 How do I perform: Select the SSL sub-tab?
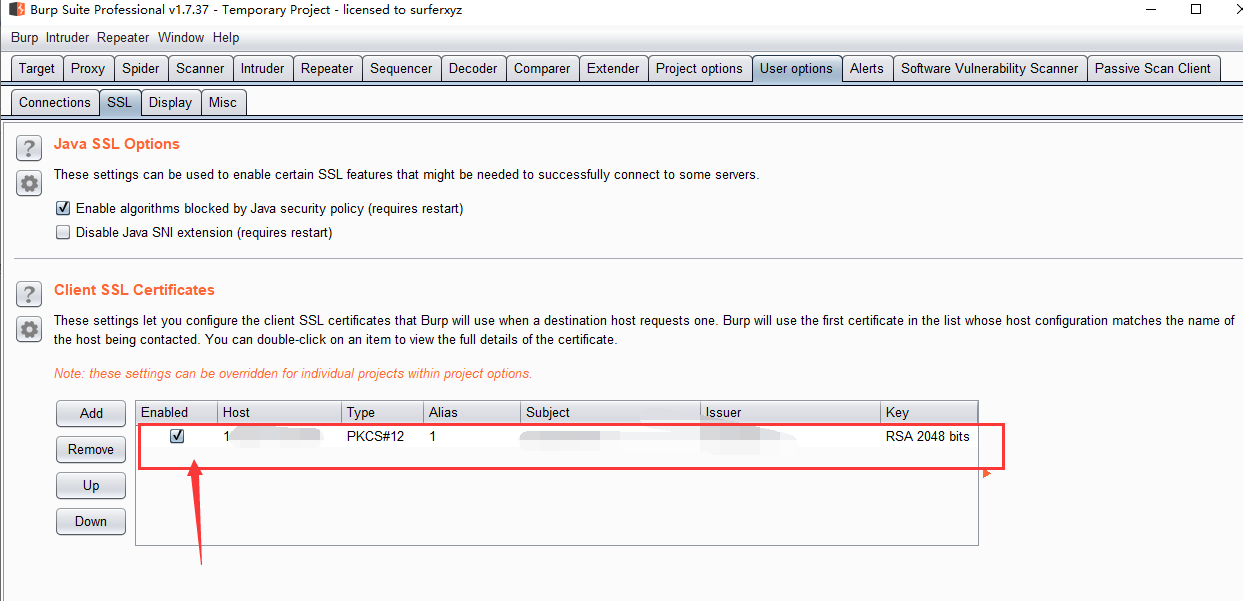click(x=120, y=102)
